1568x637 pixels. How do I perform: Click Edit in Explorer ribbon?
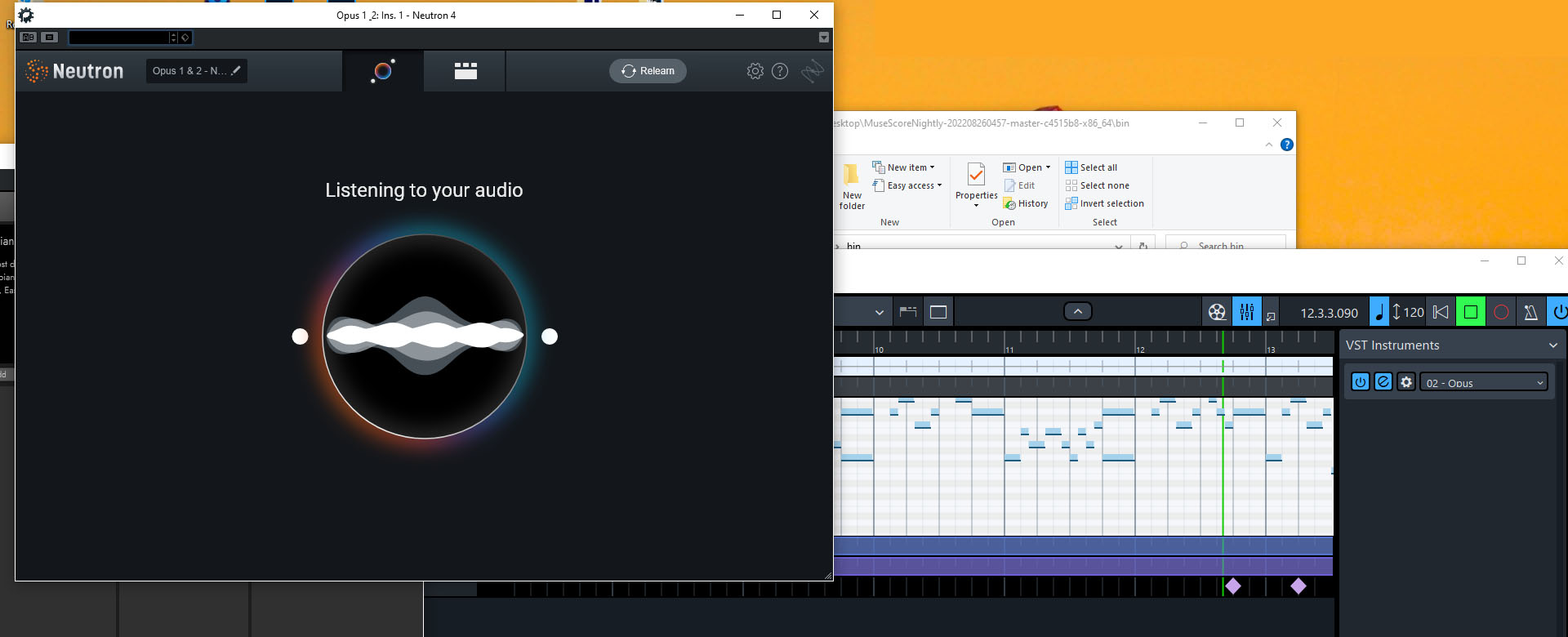click(x=1020, y=185)
